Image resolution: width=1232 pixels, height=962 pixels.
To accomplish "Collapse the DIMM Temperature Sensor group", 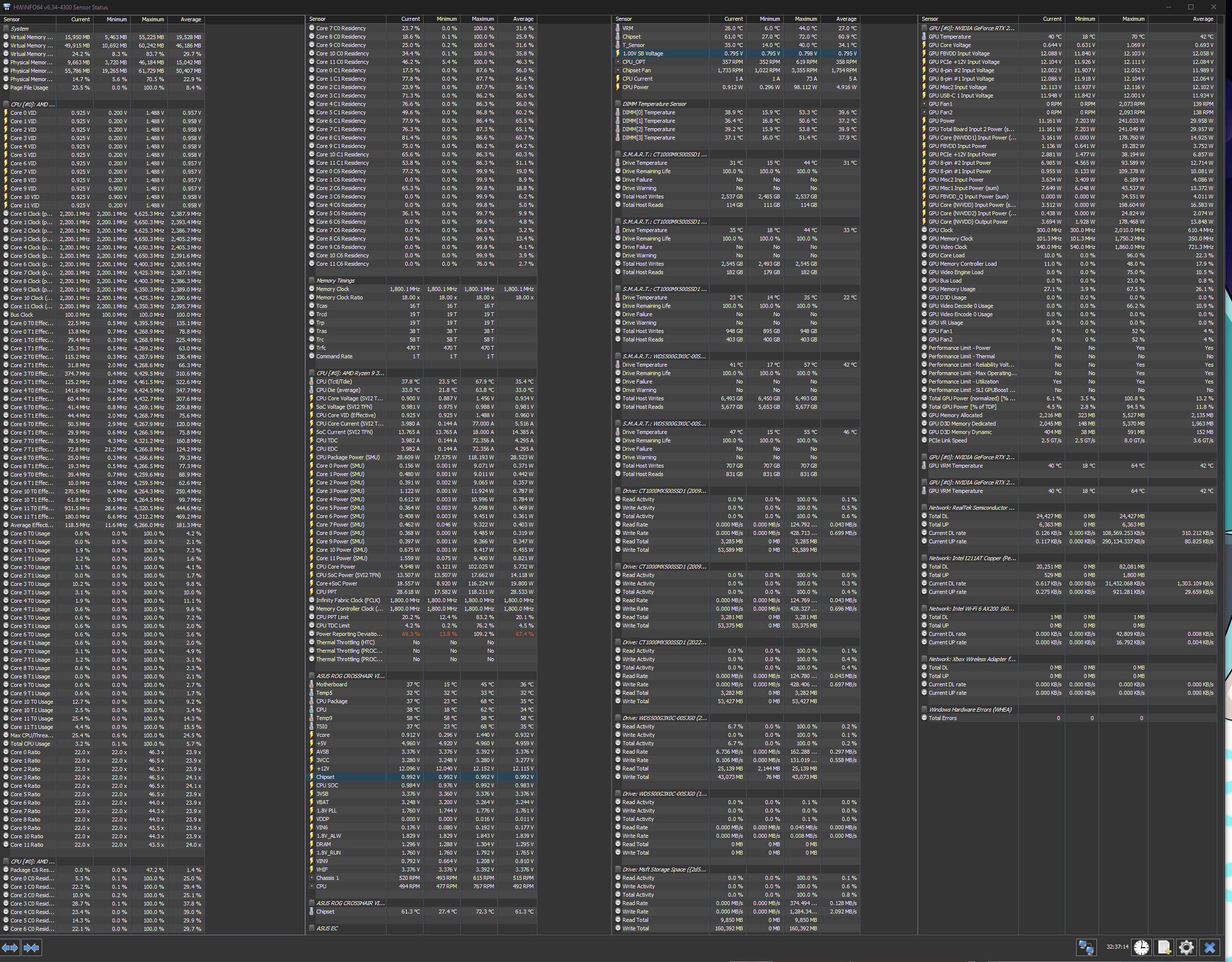I will pyautogui.click(x=654, y=104).
